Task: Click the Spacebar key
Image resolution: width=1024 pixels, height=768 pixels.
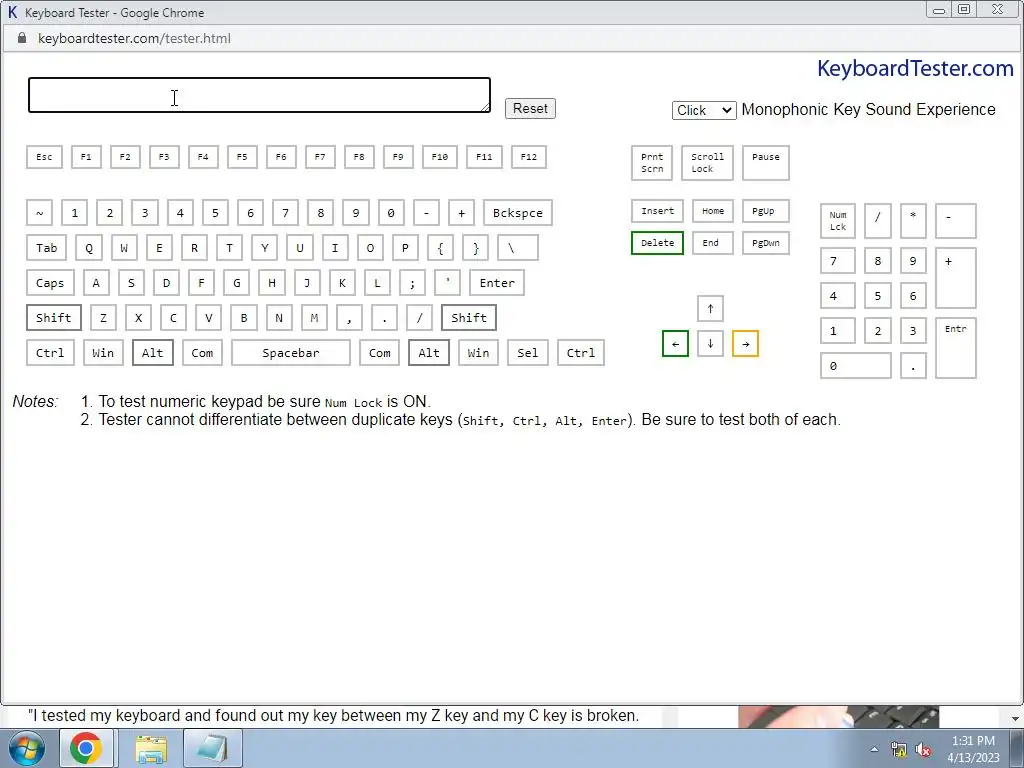Action: click(291, 353)
